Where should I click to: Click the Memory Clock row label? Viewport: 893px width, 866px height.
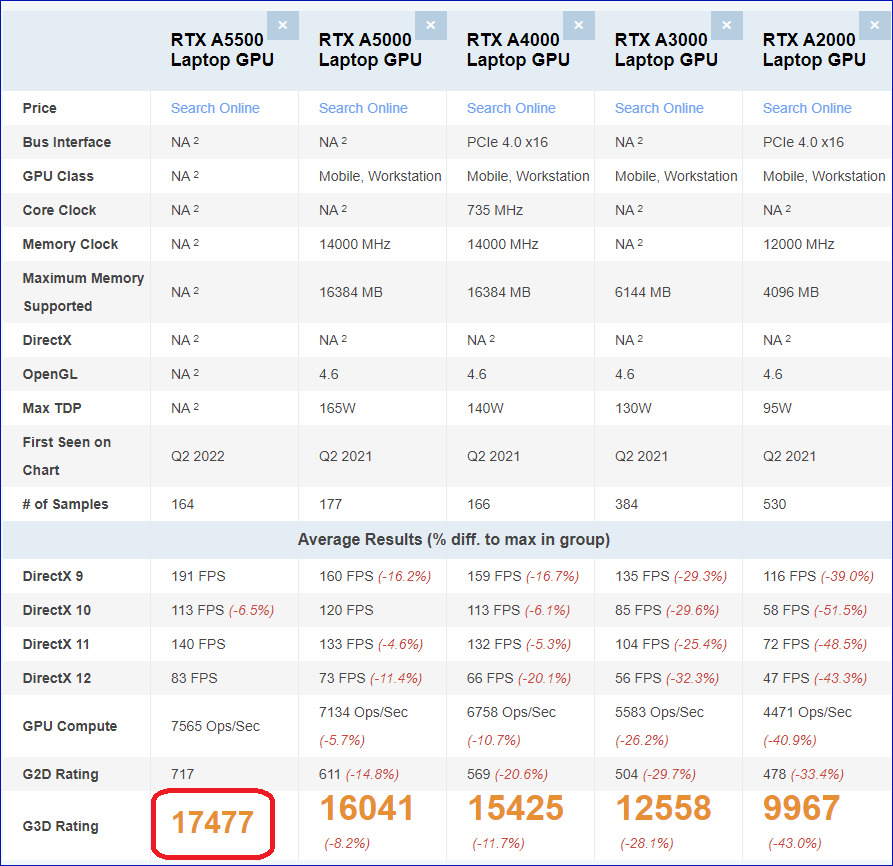(70, 244)
